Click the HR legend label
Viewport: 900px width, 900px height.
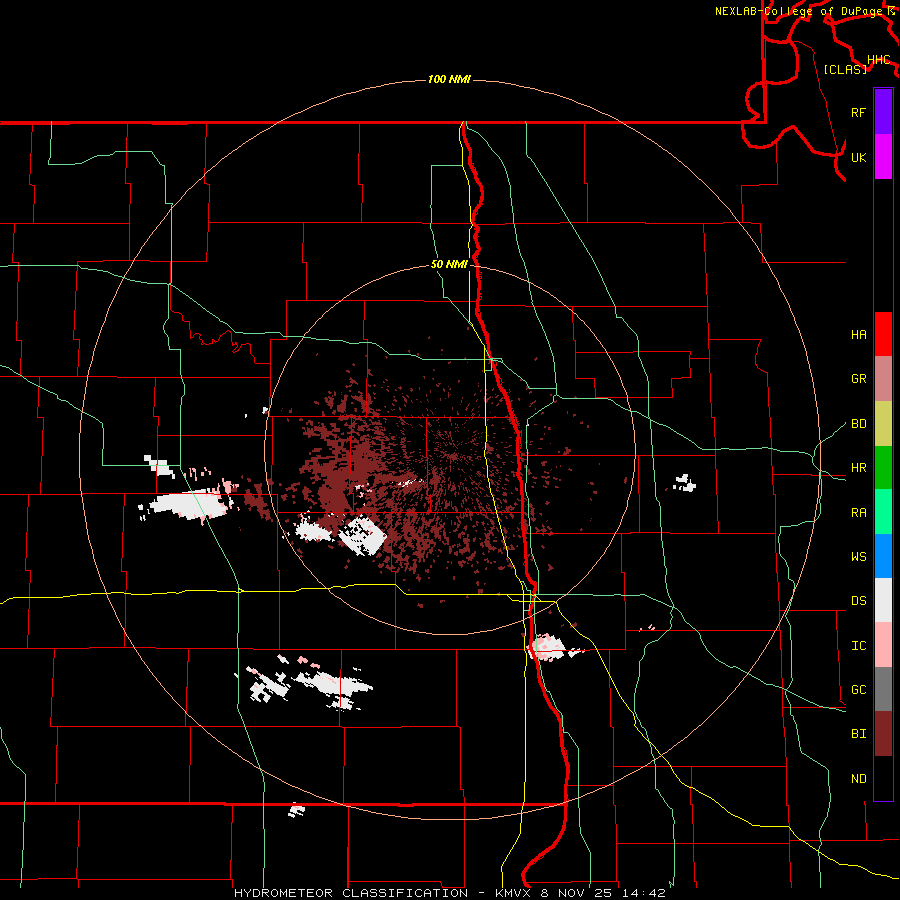pos(858,468)
